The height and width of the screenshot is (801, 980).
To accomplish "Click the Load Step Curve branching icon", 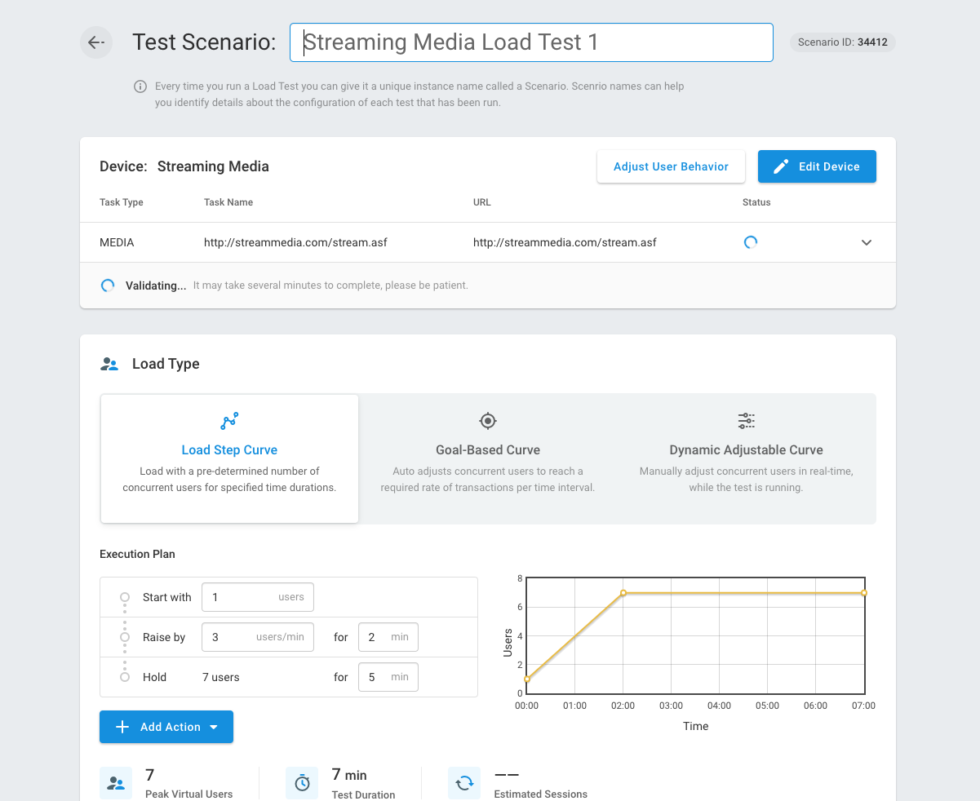I will pyautogui.click(x=229, y=421).
